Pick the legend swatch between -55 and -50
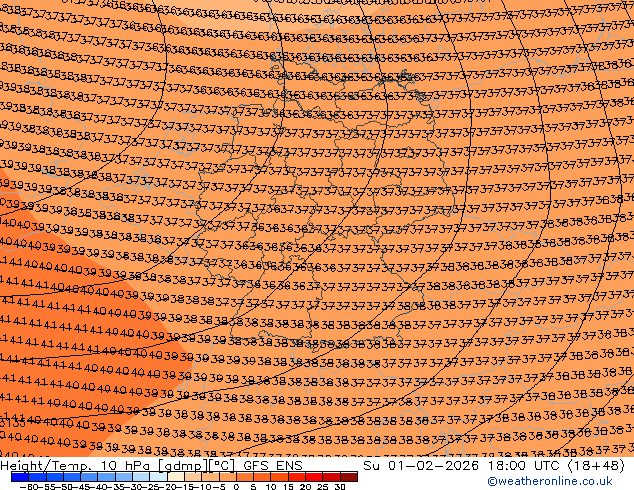This screenshot has width=634, height=490. (55, 477)
